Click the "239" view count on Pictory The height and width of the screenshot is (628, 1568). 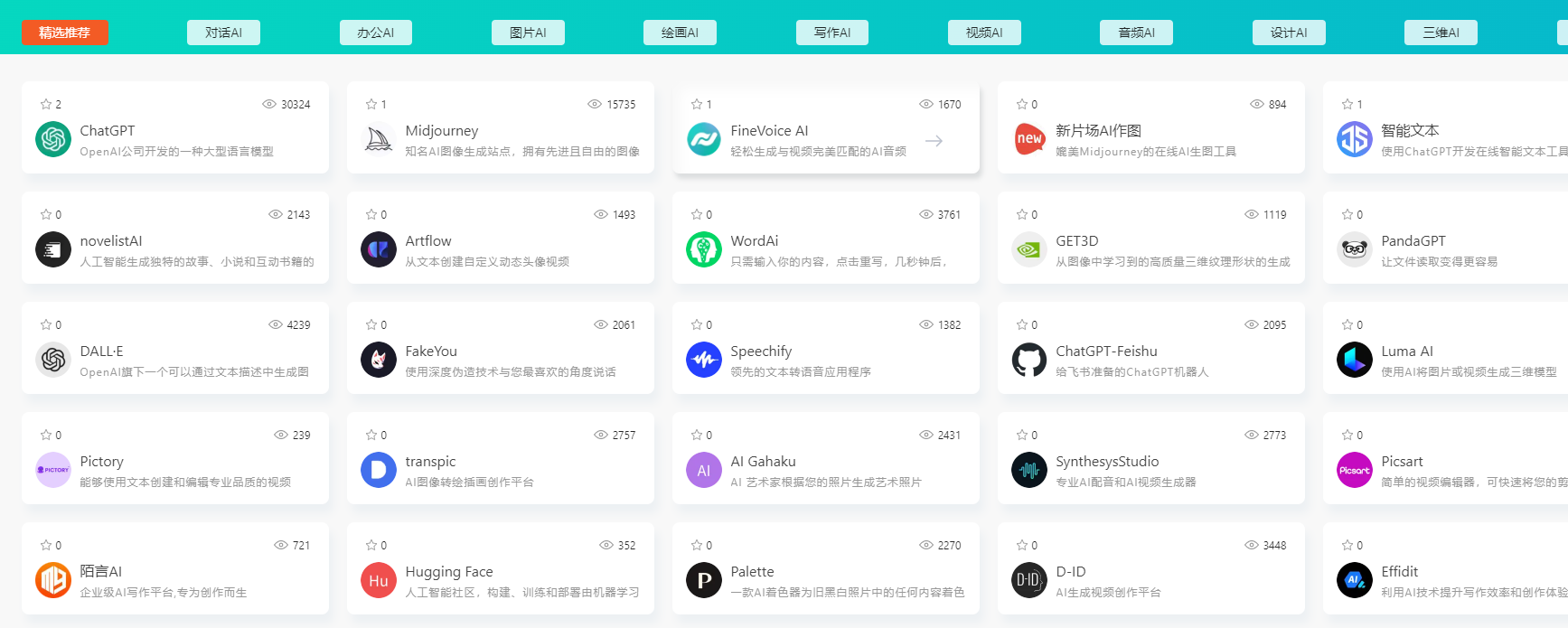pyautogui.click(x=301, y=436)
